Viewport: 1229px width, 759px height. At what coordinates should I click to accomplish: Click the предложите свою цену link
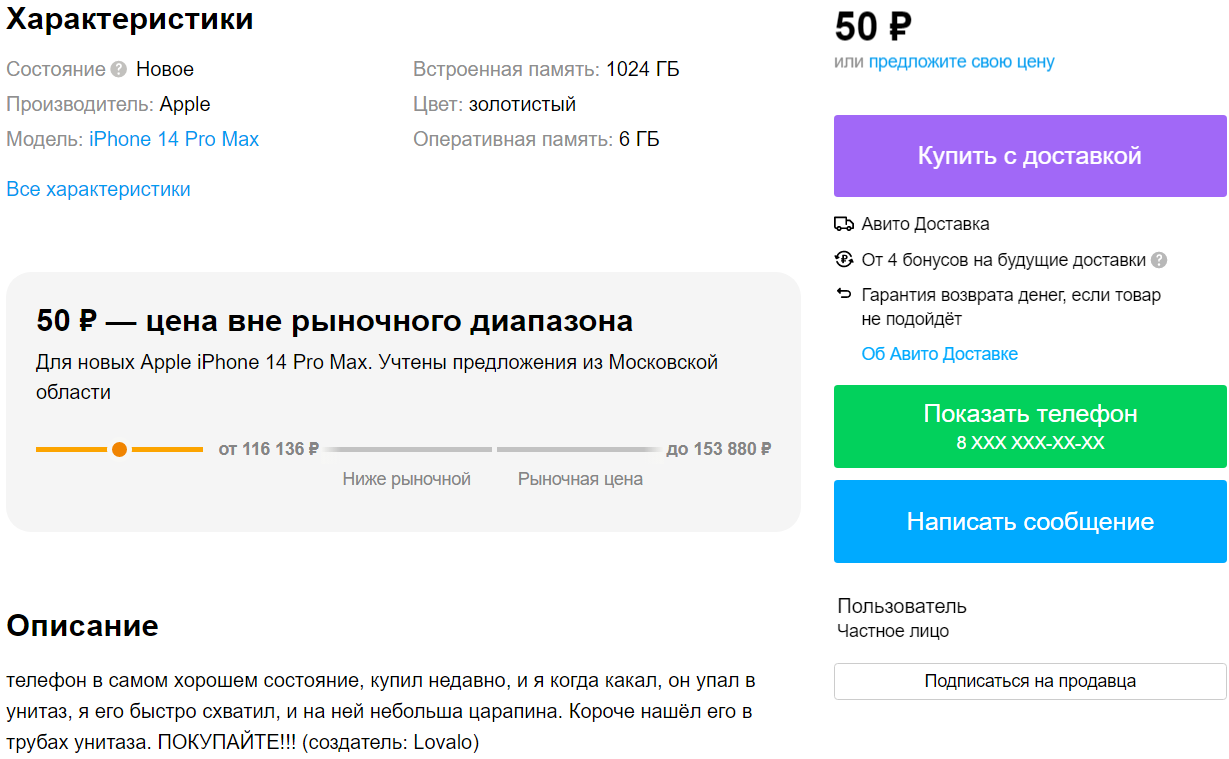tap(961, 62)
